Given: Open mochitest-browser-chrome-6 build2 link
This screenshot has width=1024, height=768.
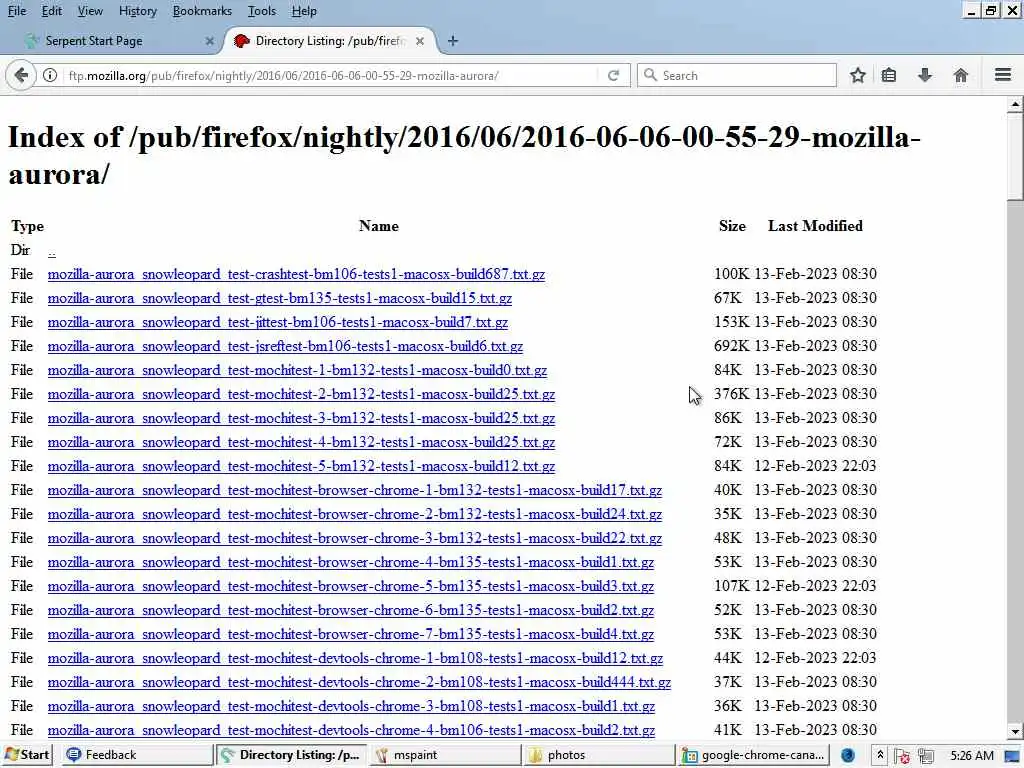Looking at the screenshot, I should [351, 611].
